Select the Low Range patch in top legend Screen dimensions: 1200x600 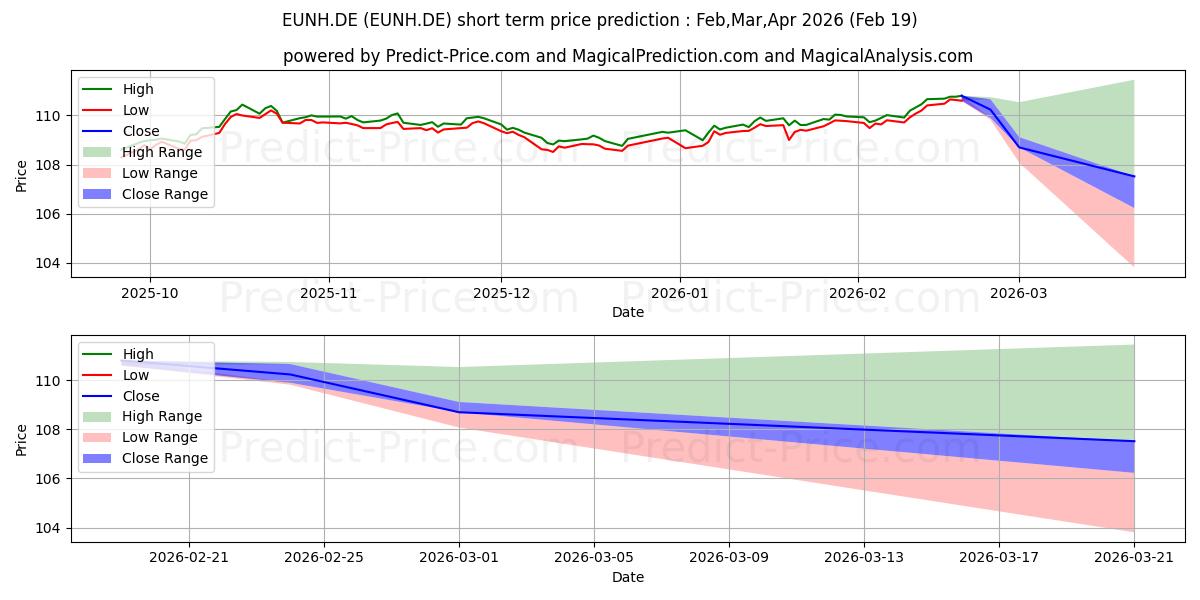(x=99, y=174)
